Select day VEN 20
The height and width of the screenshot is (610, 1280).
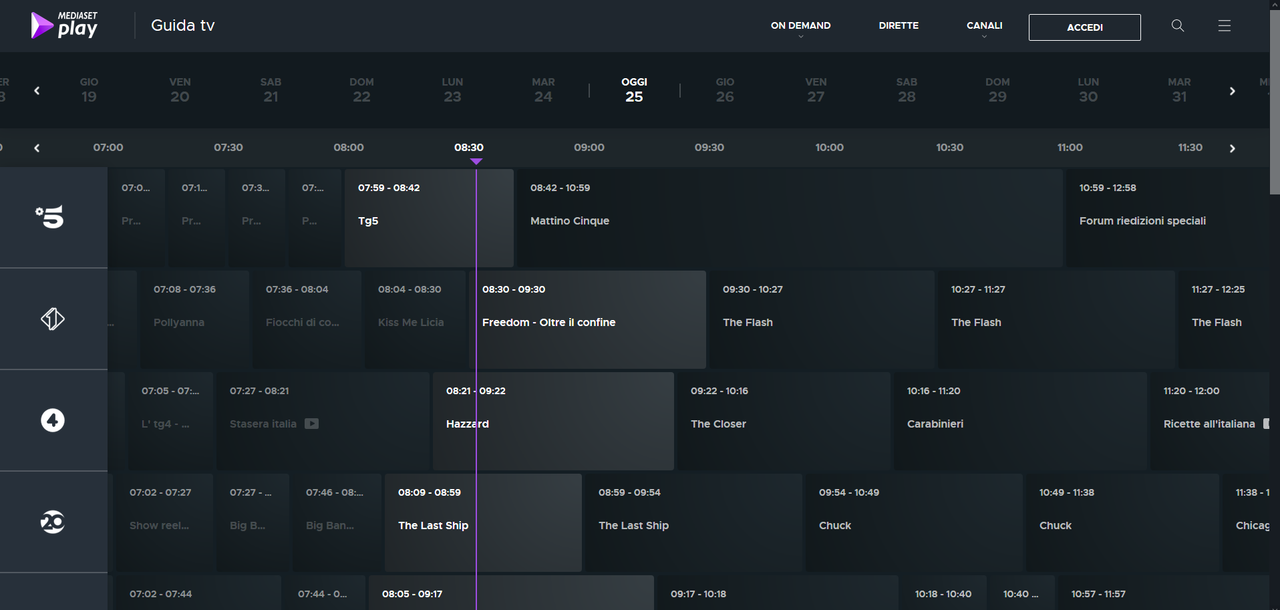pos(180,90)
